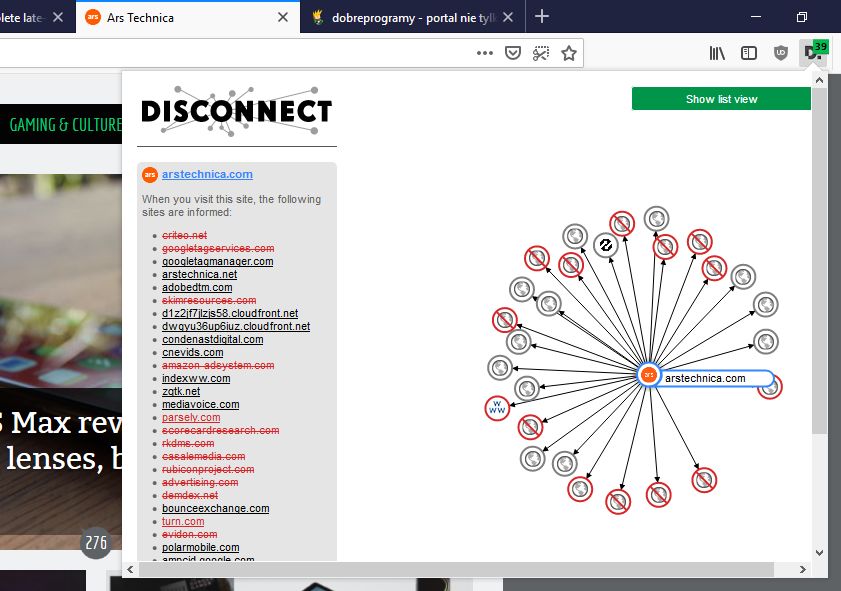Toggle blocking for scorecardresearch.com
Image resolution: width=841 pixels, height=591 pixels.
click(x=220, y=430)
